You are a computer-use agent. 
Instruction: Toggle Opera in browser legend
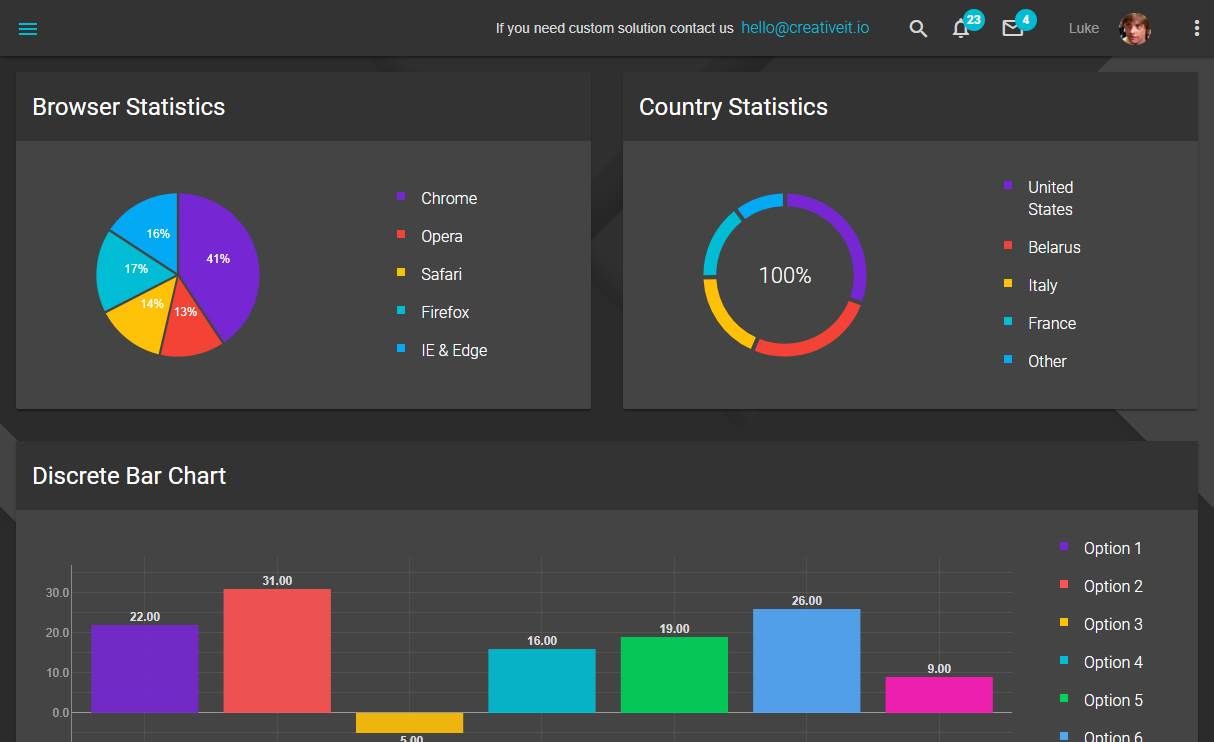[x=430, y=236]
